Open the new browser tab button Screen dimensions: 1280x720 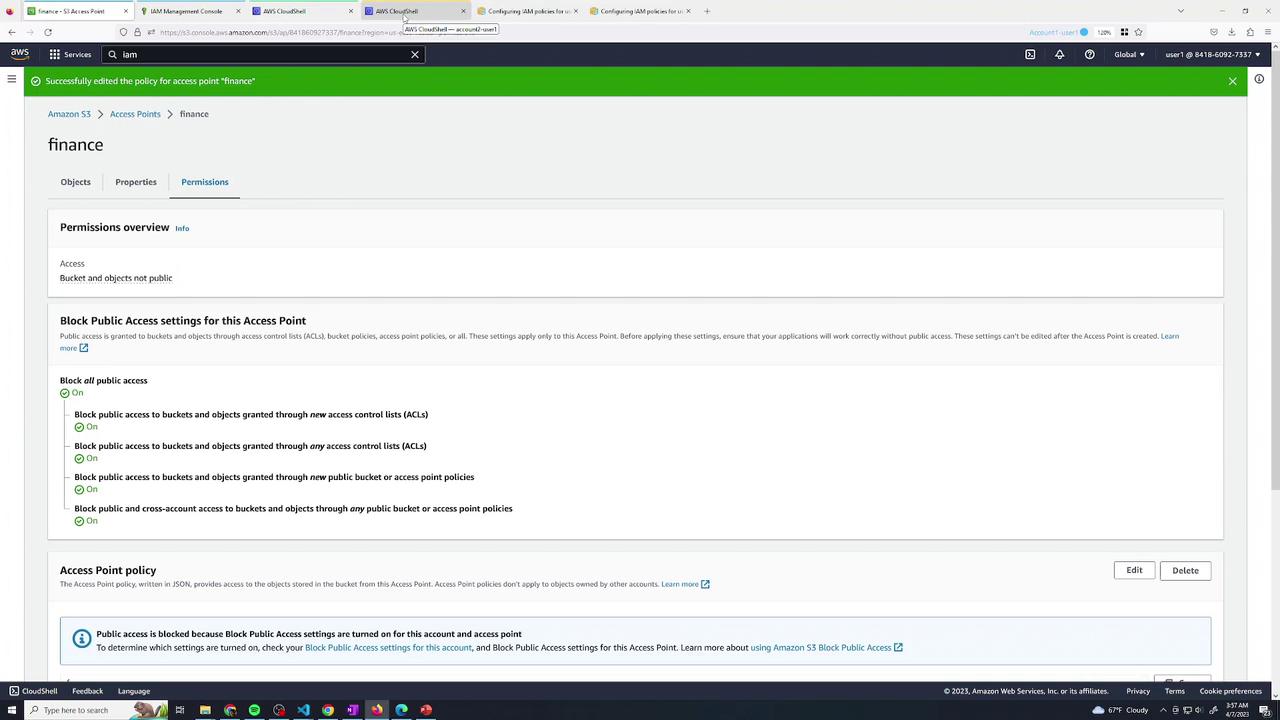pyautogui.click(x=707, y=11)
